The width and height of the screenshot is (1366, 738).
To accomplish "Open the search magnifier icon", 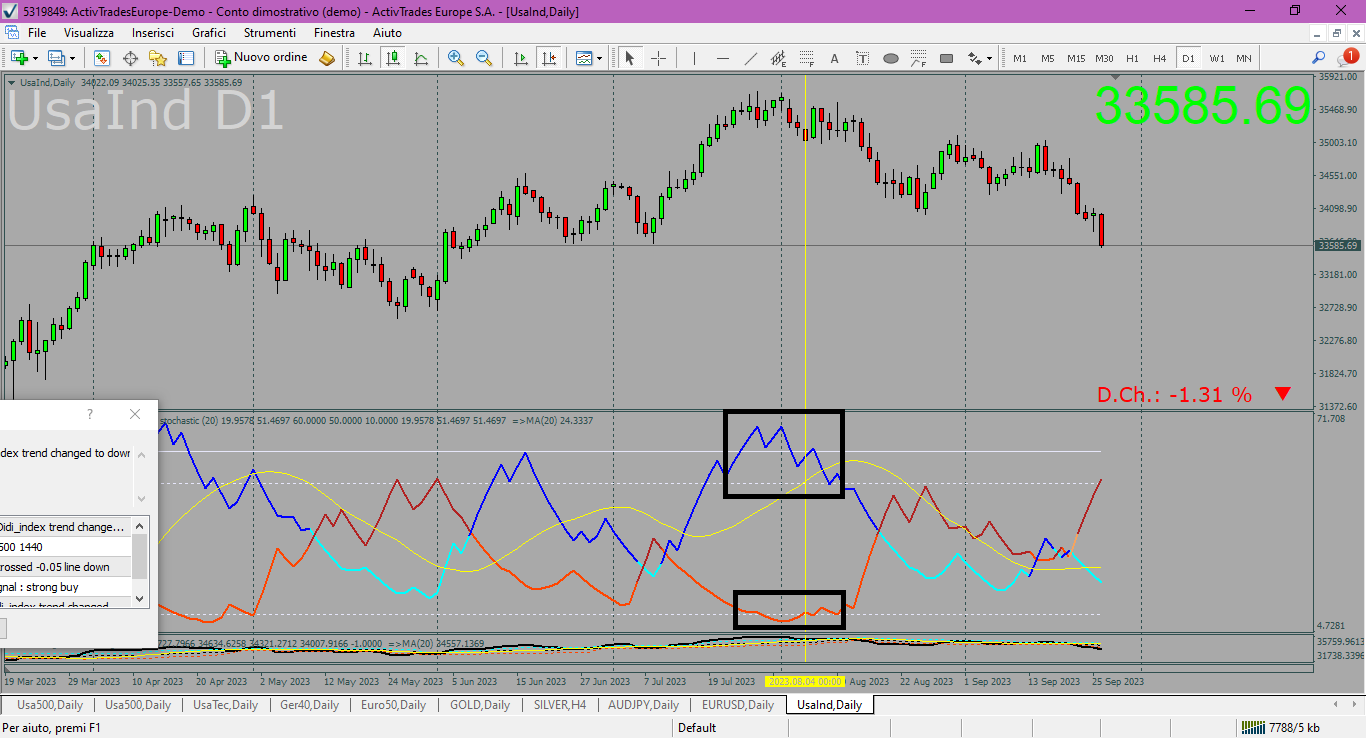I will click(x=1319, y=58).
